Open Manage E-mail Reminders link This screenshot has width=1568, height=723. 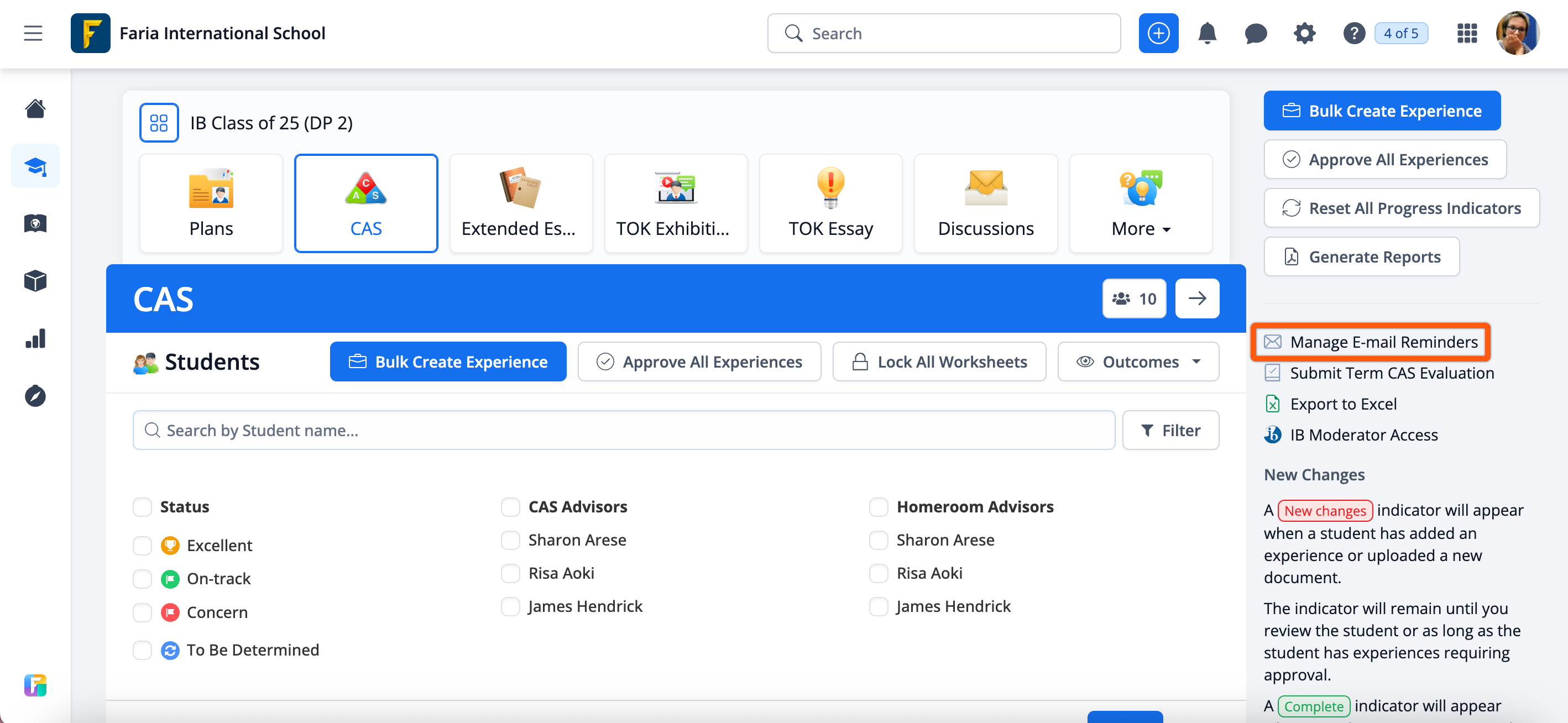click(x=1370, y=342)
